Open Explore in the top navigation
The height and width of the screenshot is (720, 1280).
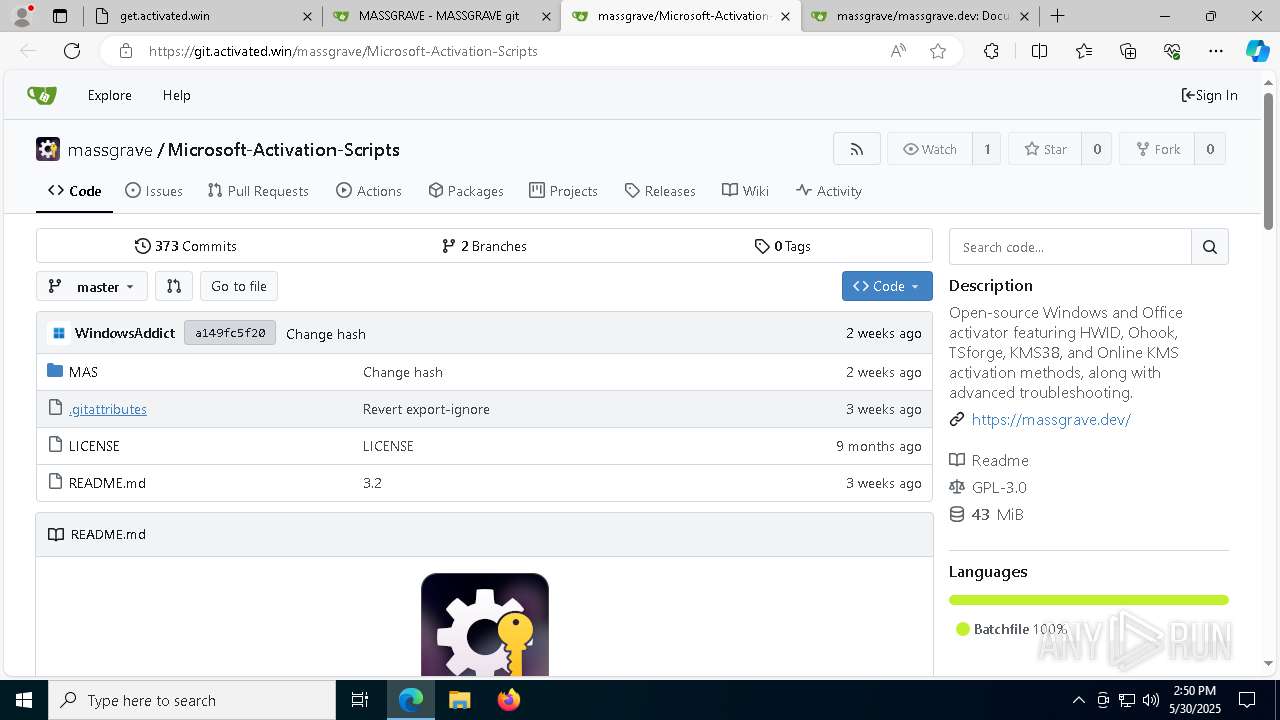pos(109,95)
